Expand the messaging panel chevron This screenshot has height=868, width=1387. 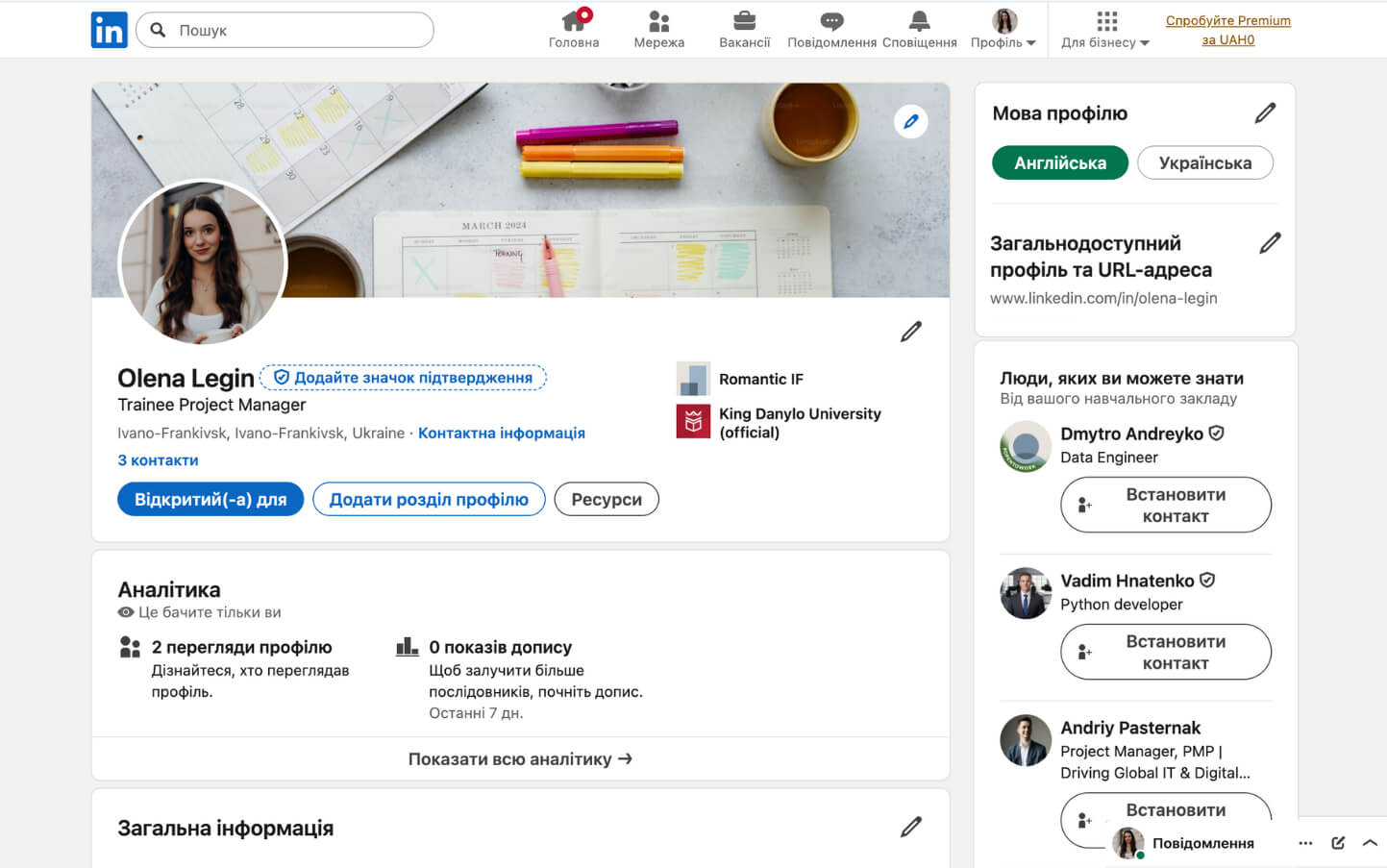(x=1370, y=843)
